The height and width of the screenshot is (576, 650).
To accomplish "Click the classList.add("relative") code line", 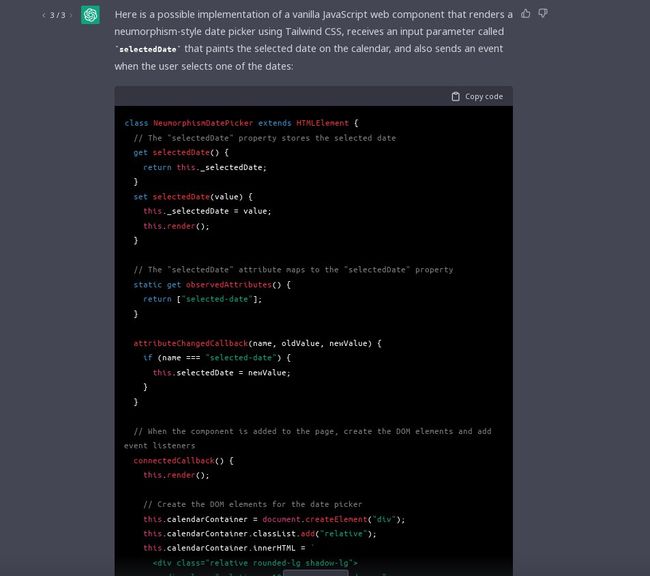I will [x=259, y=533].
